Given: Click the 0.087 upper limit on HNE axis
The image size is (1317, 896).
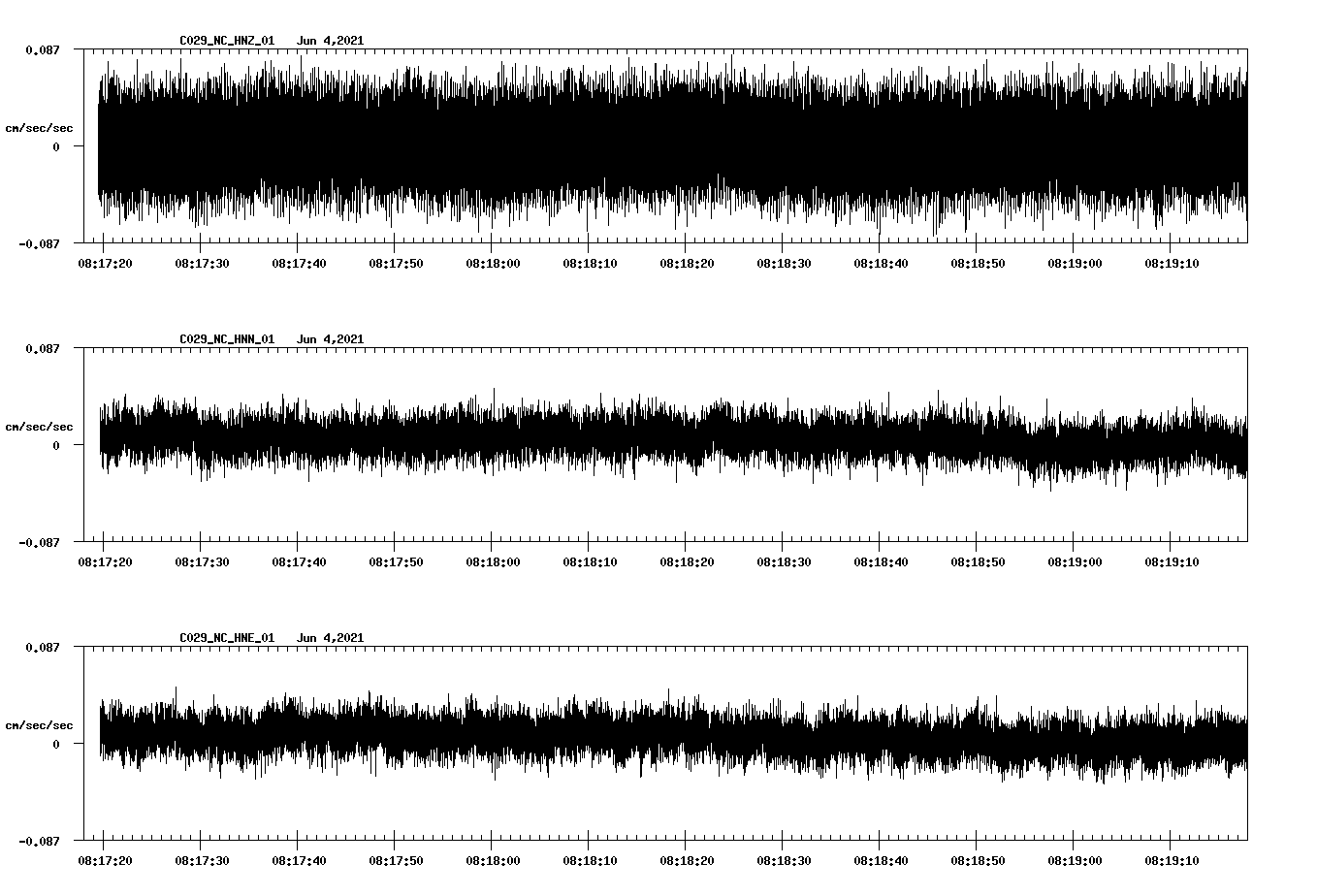Looking at the screenshot, I should click(43, 647).
